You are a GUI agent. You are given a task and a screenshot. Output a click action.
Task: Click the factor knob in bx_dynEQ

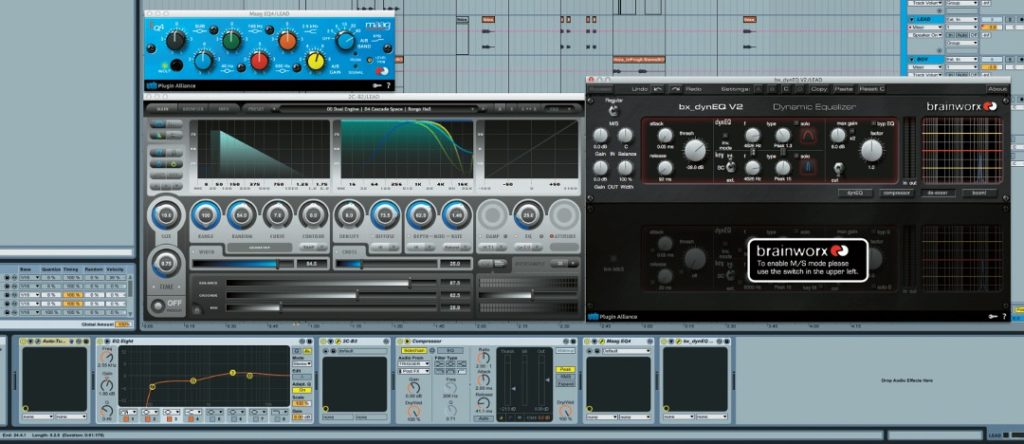871,151
